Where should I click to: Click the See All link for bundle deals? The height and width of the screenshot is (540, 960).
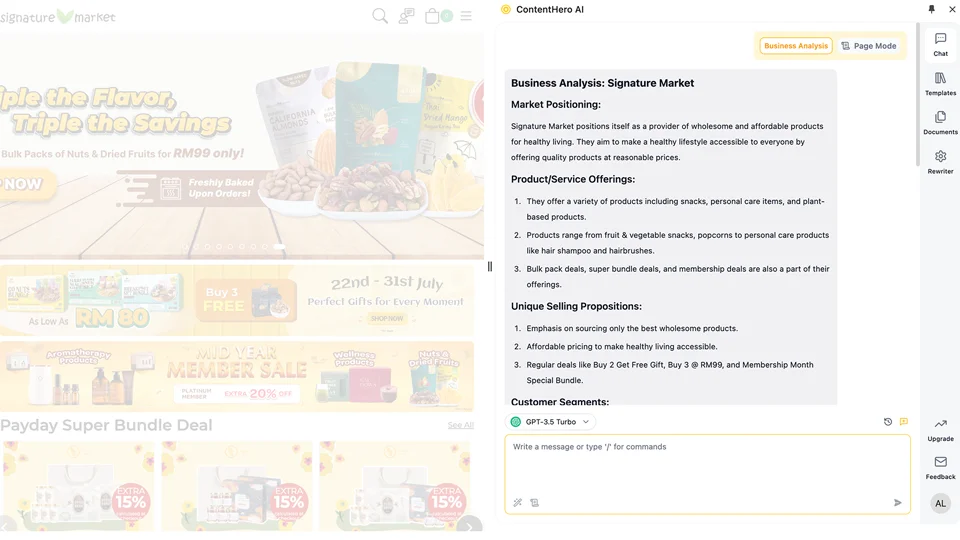point(460,425)
